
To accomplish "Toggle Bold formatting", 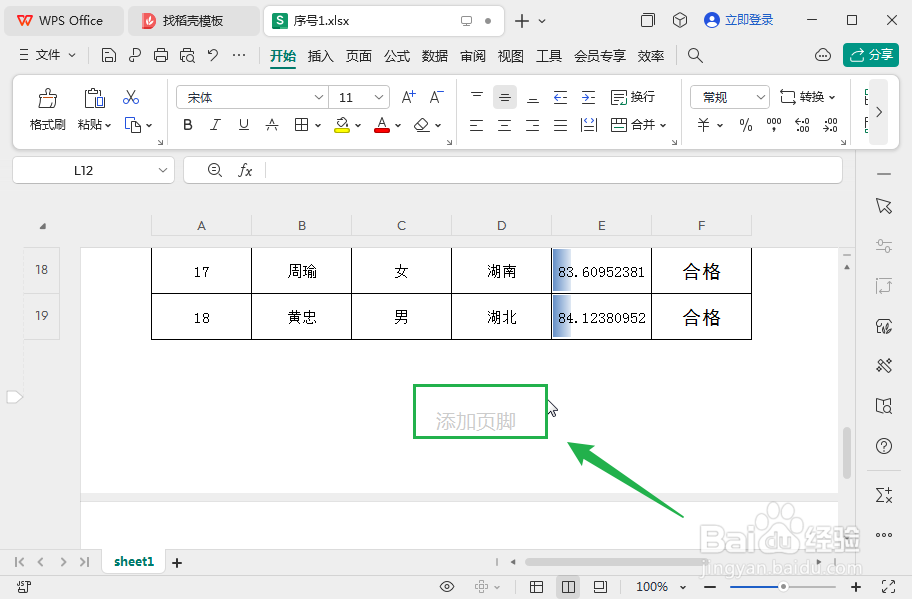I will point(187,124).
